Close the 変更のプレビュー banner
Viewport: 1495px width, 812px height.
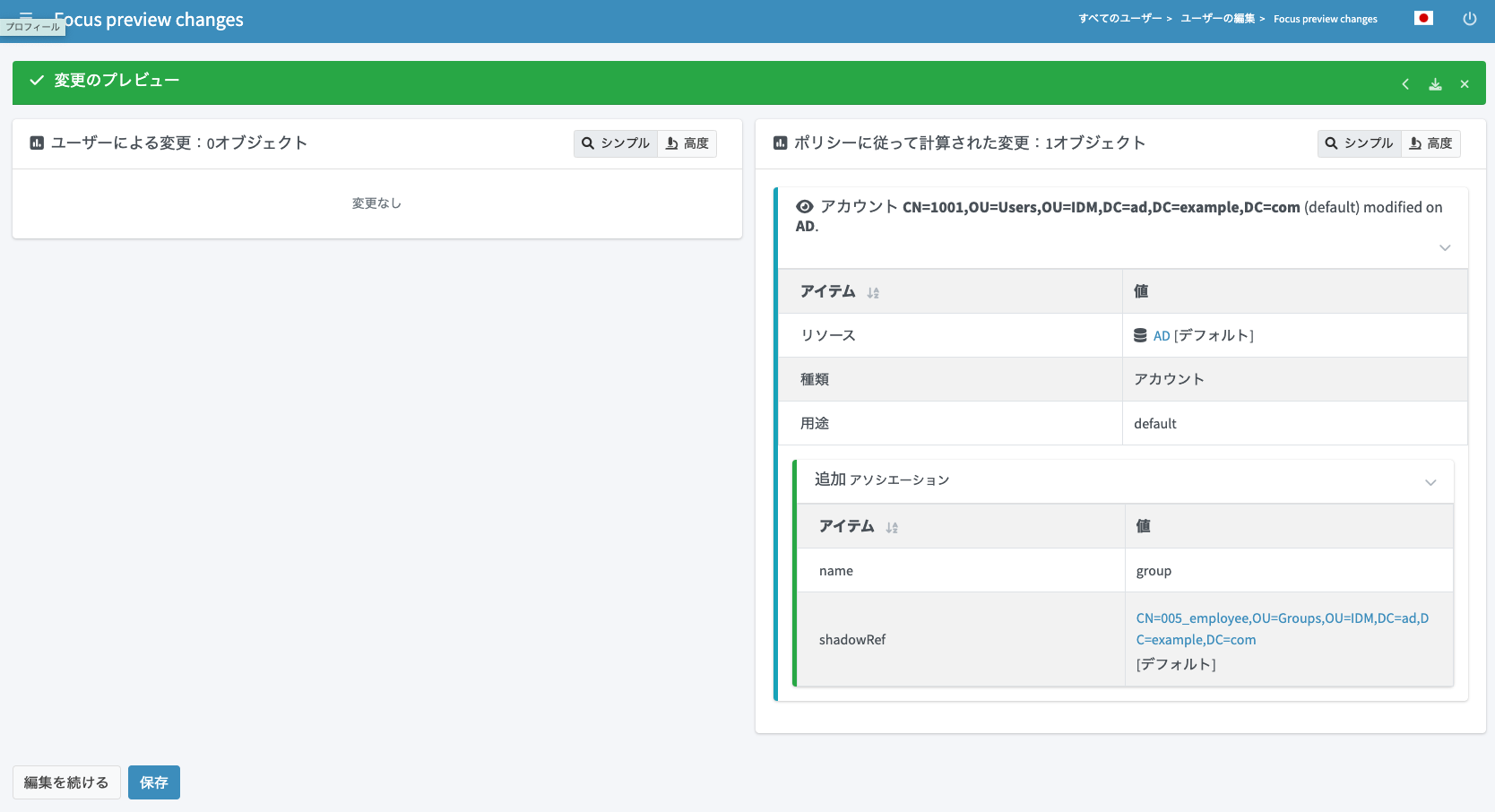coord(1465,84)
